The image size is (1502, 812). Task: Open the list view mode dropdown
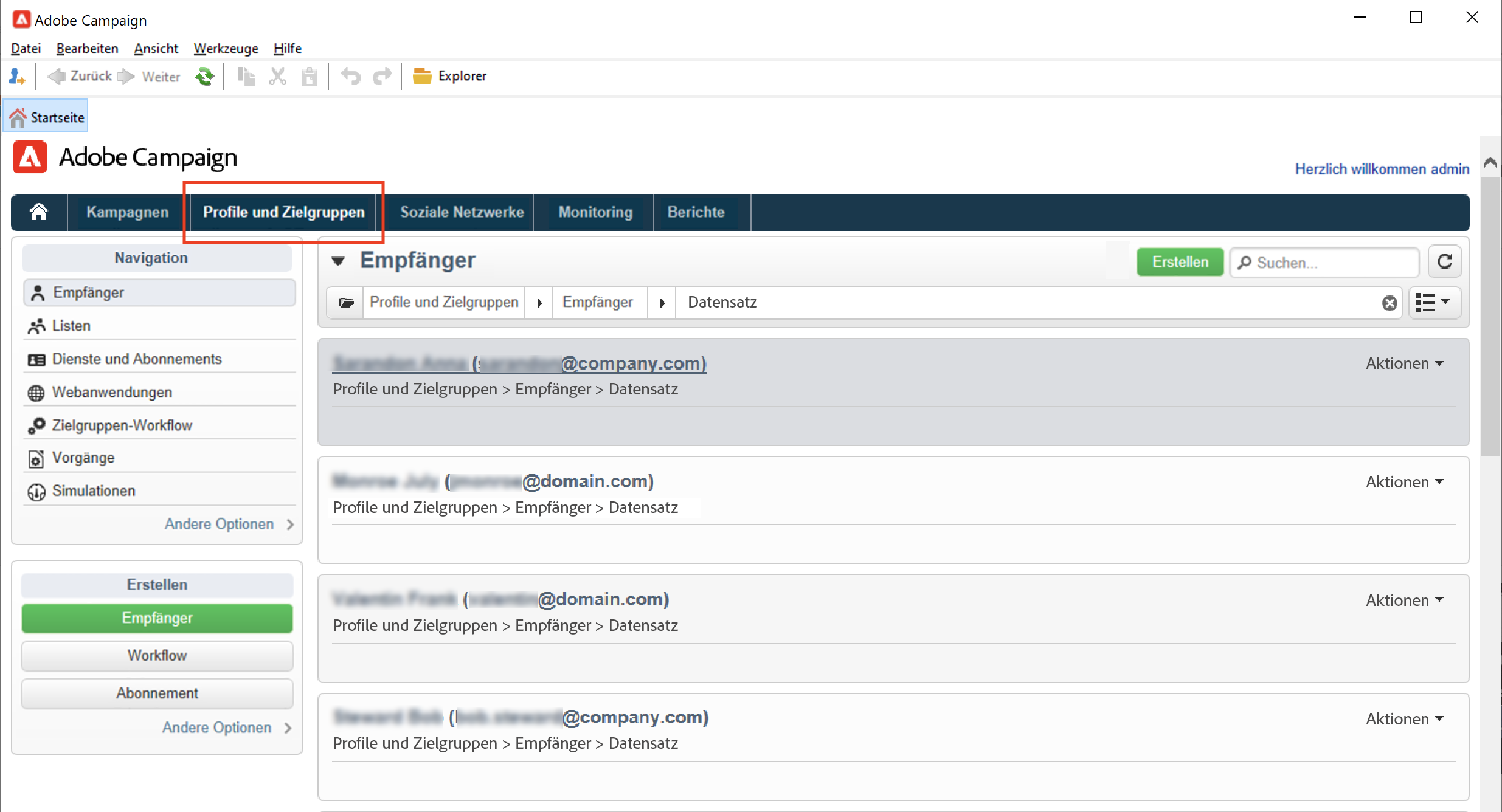click(x=1433, y=303)
